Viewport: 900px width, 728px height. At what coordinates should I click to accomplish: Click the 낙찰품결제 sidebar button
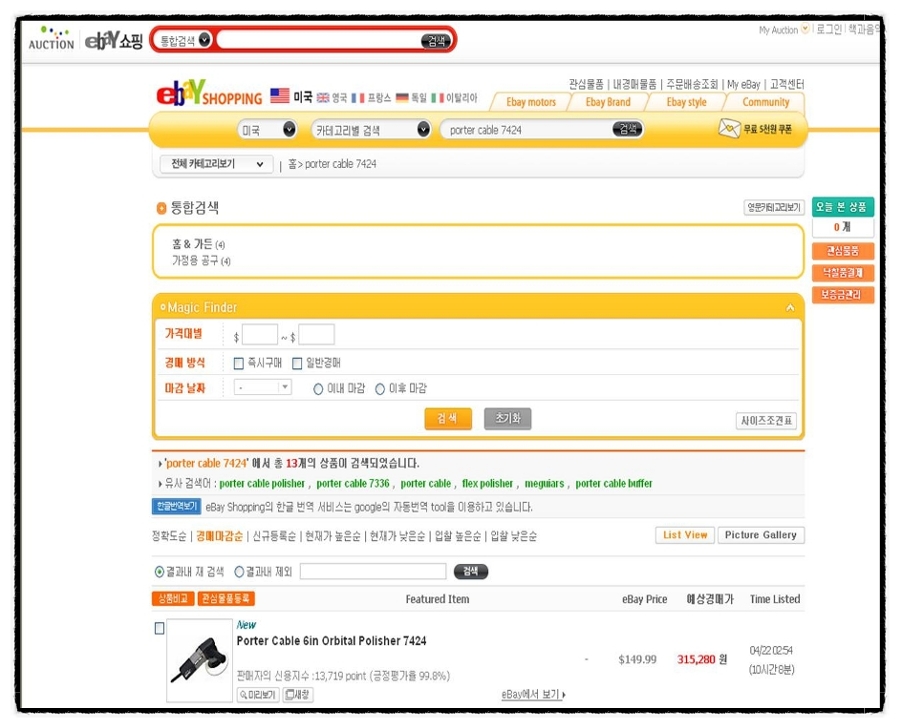coord(843,273)
